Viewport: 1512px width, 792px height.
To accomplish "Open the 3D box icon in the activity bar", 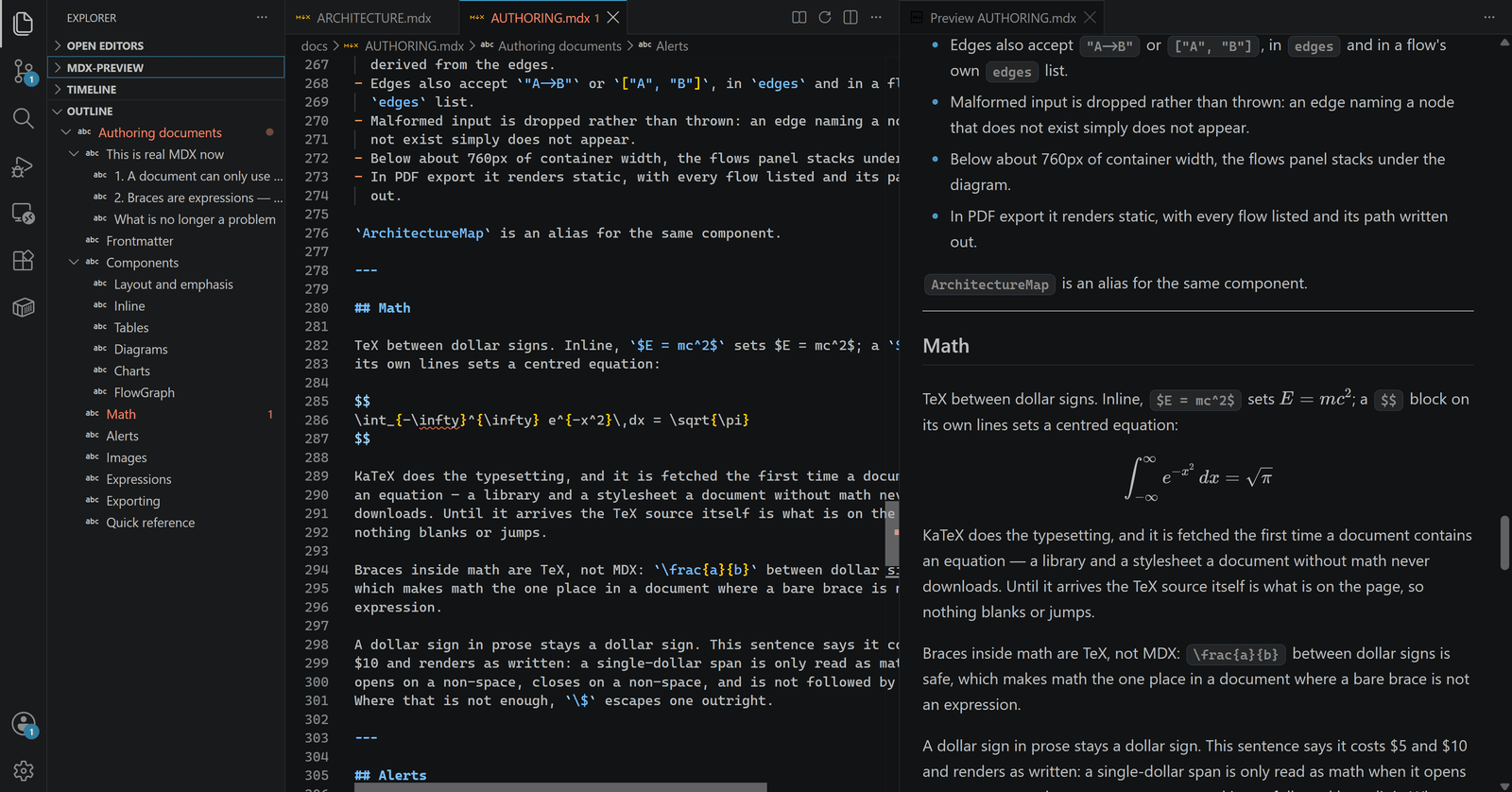I will (24, 307).
